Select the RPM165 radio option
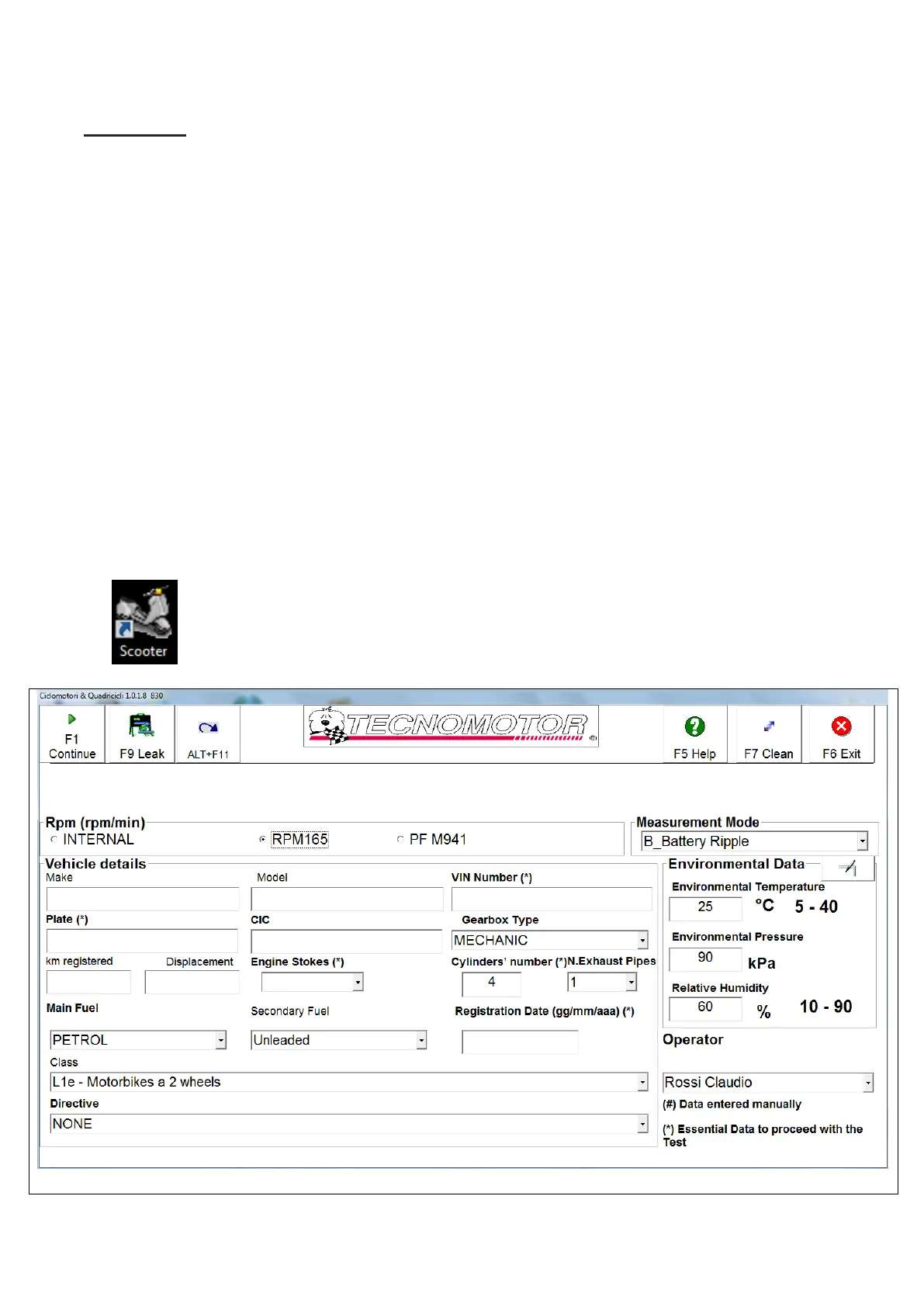The image size is (924, 1307). 293,839
